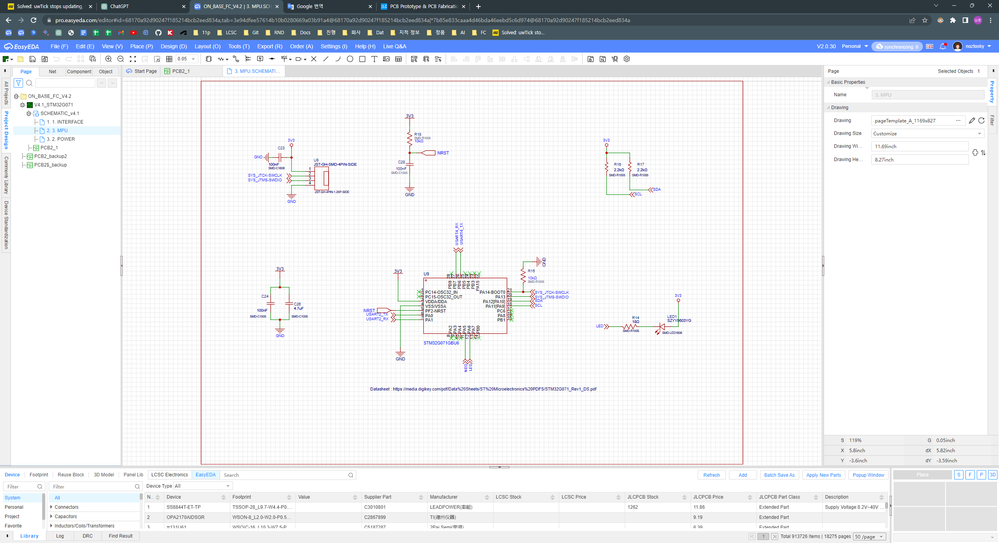This screenshot has height=543, width=999.
Task: Select the PCB2_backup2 tree item
Action: (x=50, y=156)
